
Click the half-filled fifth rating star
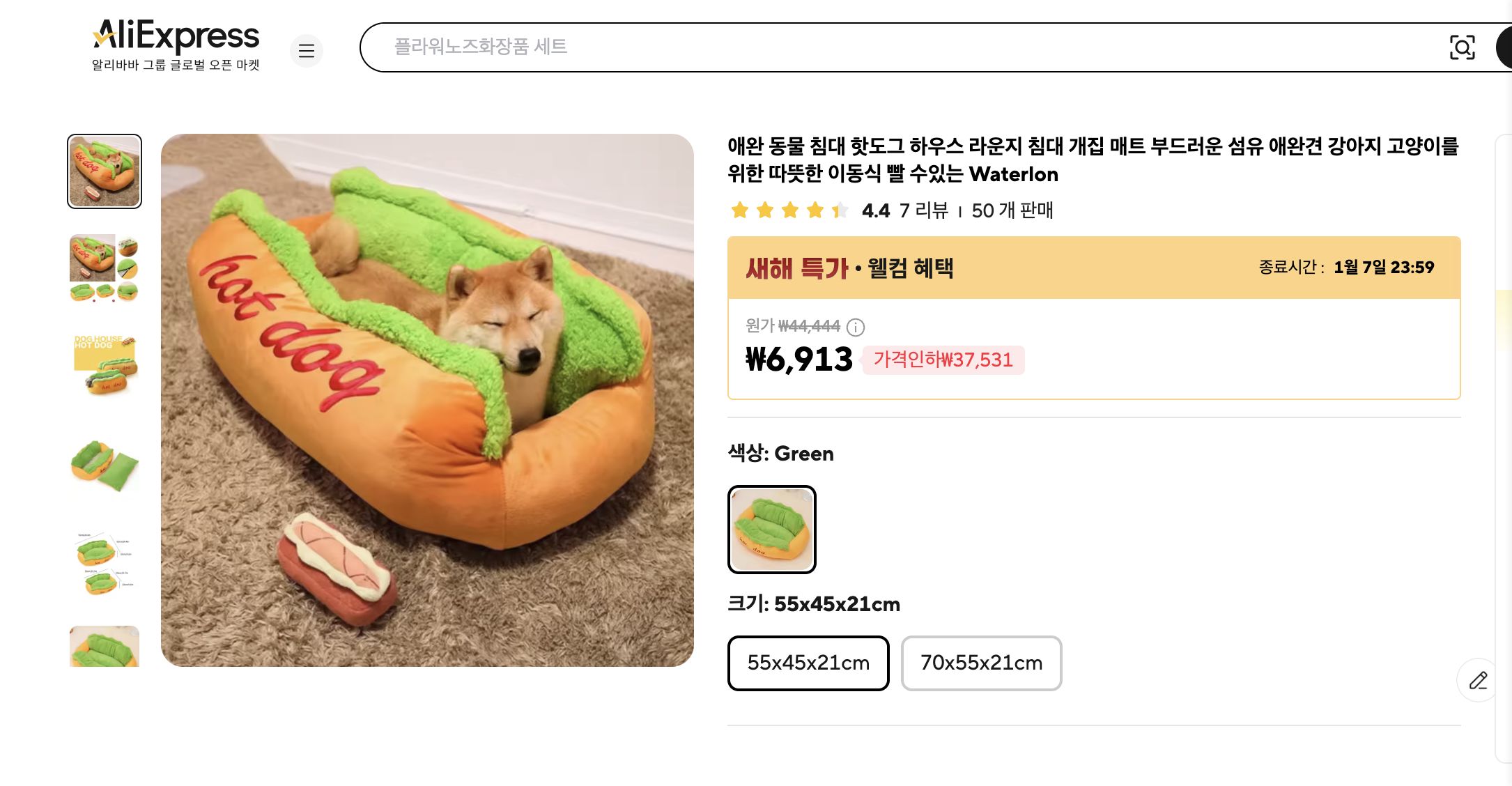pyautogui.click(x=840, y=210)
